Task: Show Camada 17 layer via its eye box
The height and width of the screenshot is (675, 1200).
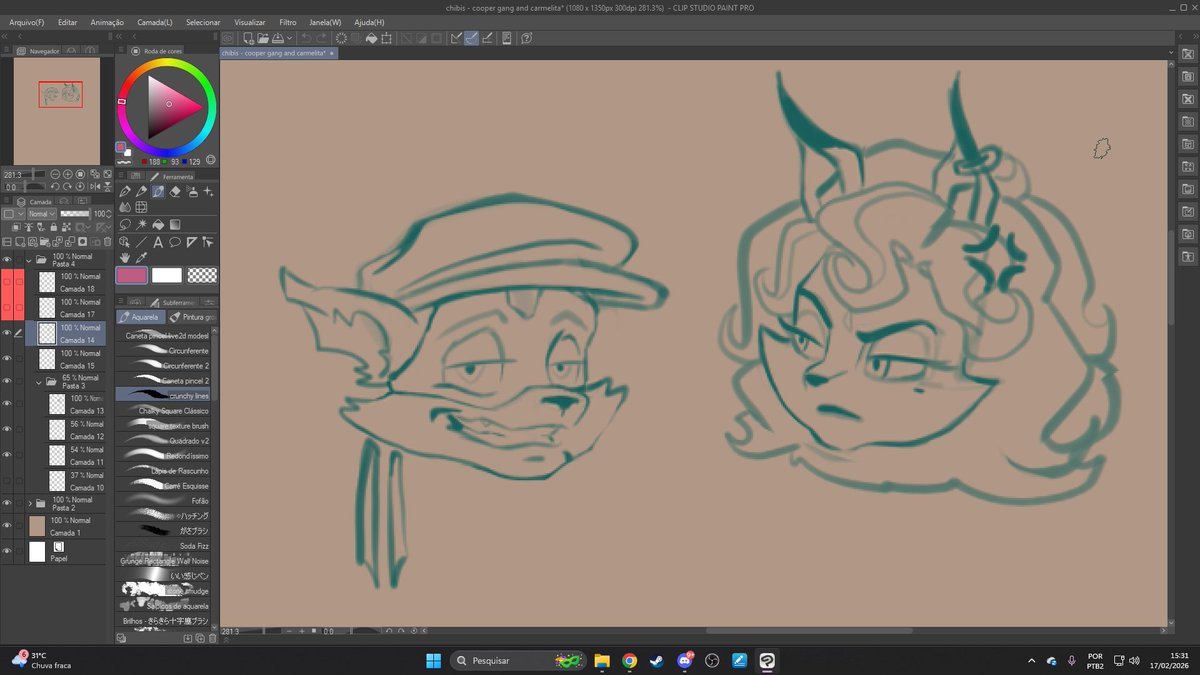Action: 7,306
